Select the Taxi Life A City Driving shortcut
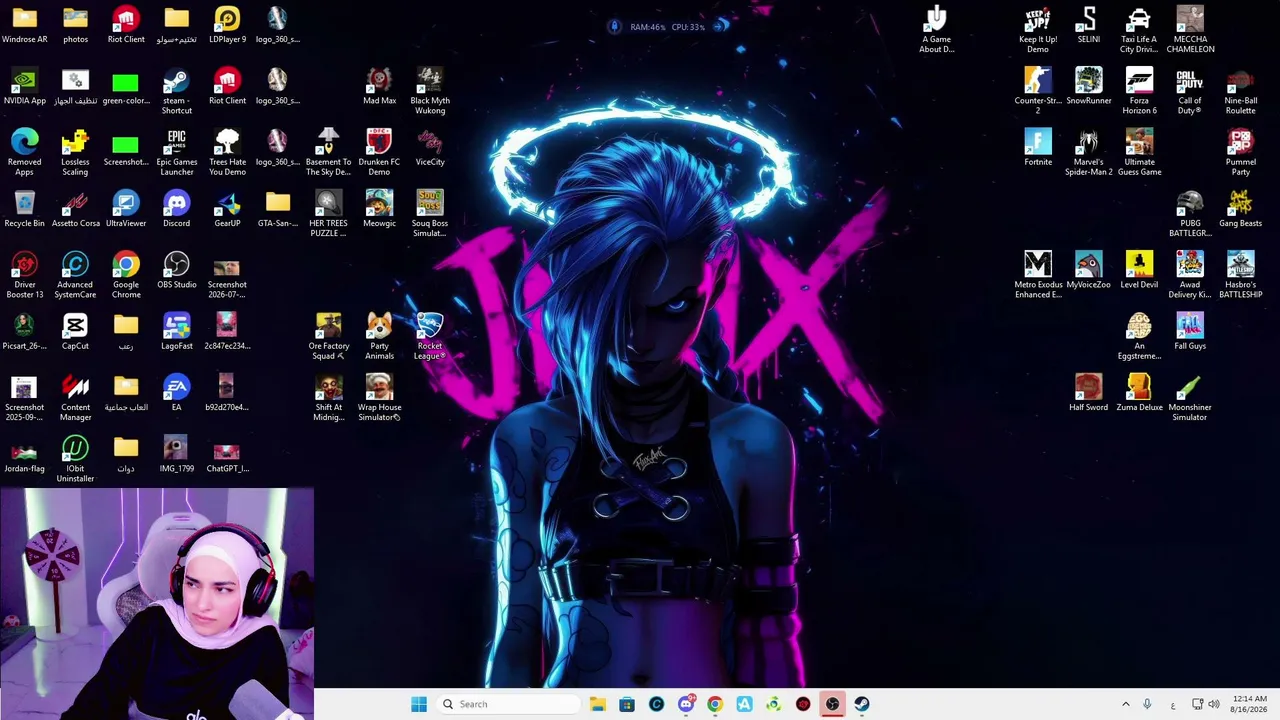Viewport: 1280px width, 720px height. pos(1139,31)
